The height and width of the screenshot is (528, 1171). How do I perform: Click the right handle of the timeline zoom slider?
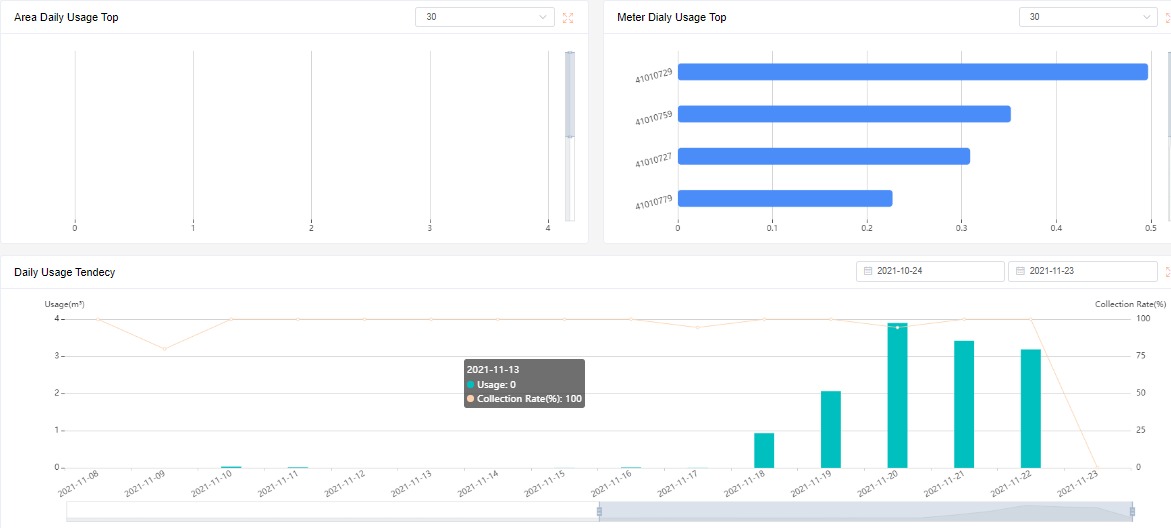point(1132,511)
